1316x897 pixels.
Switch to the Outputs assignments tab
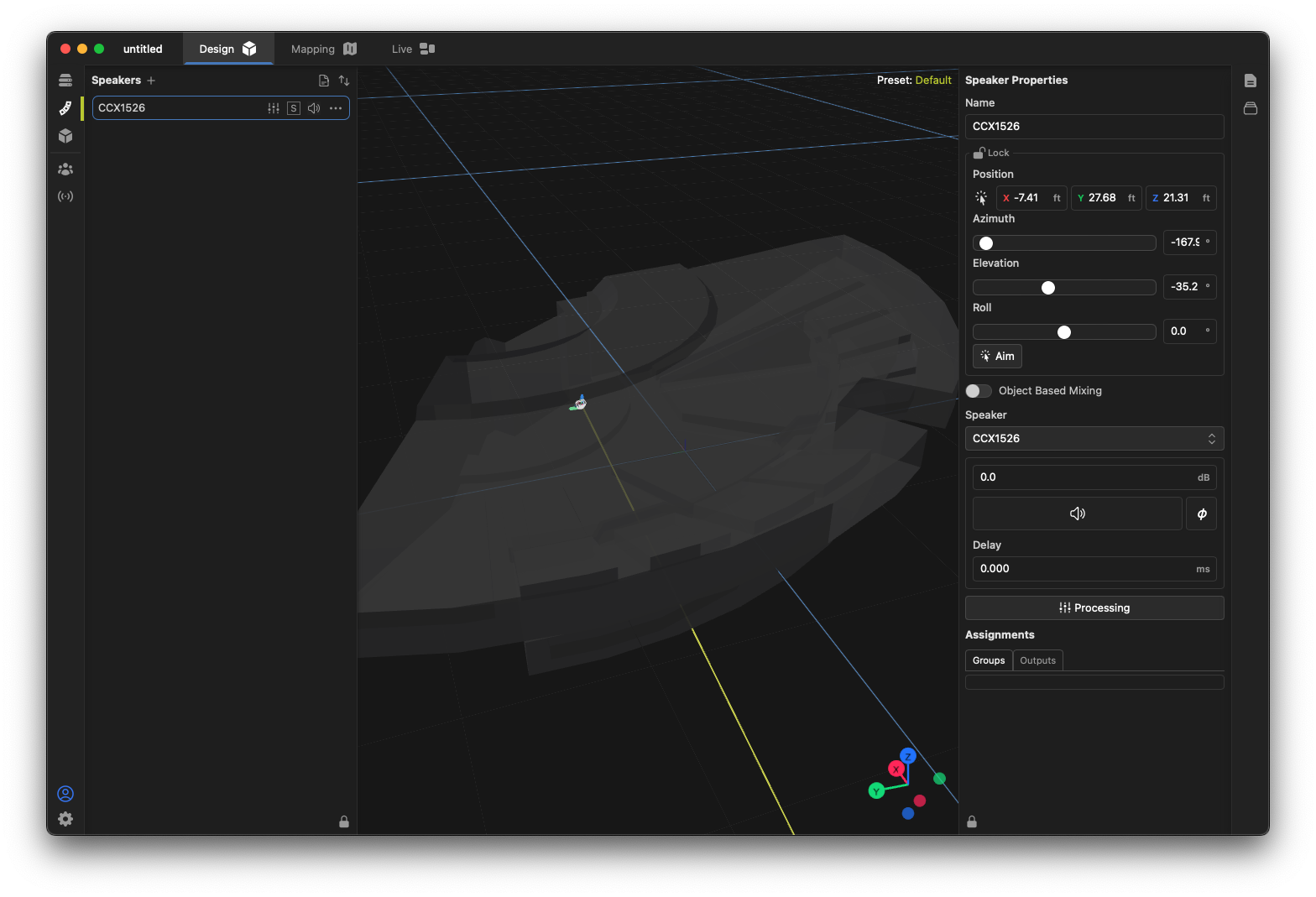click(x=1037, y=660)
